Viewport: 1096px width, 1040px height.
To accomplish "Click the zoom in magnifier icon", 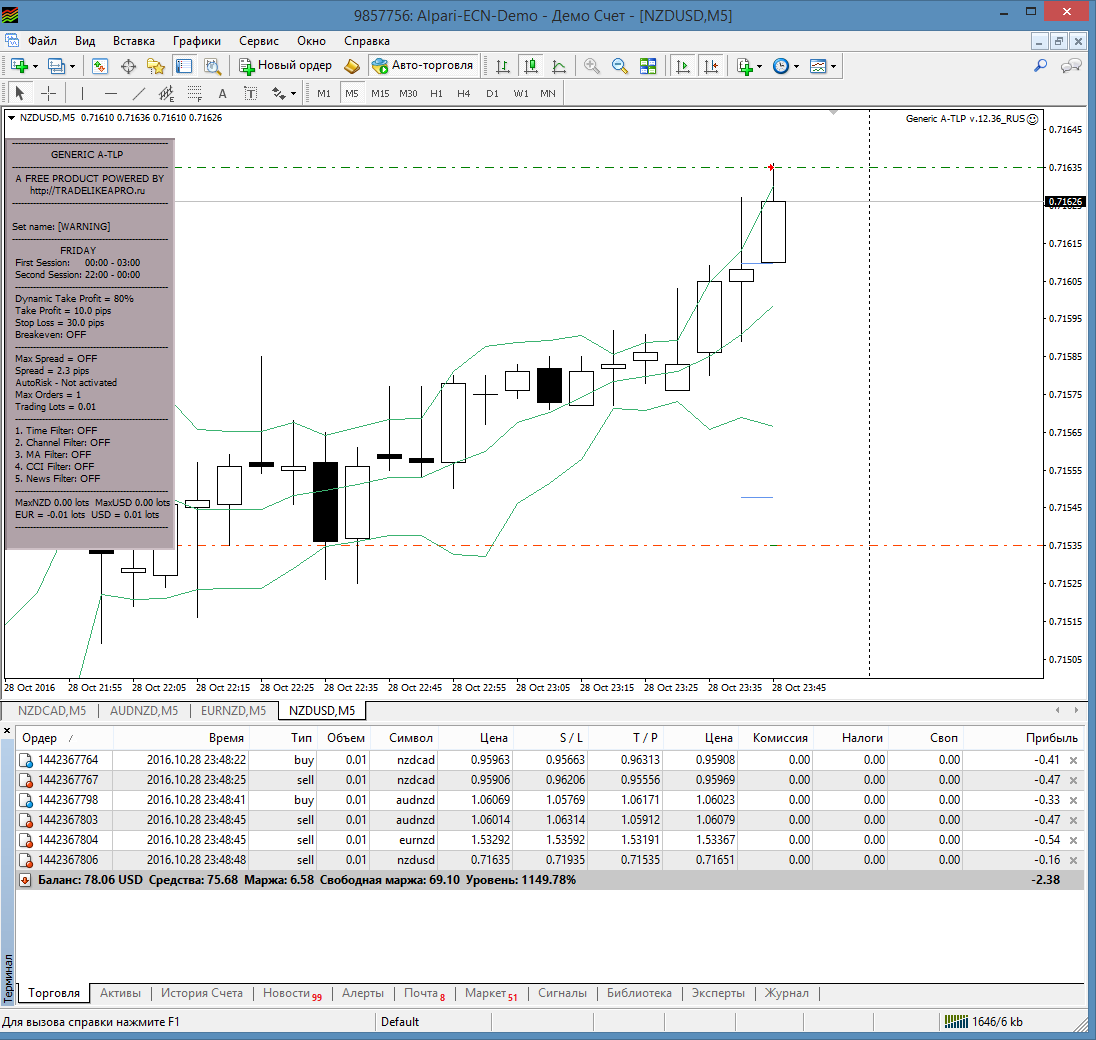I will 592,66.
